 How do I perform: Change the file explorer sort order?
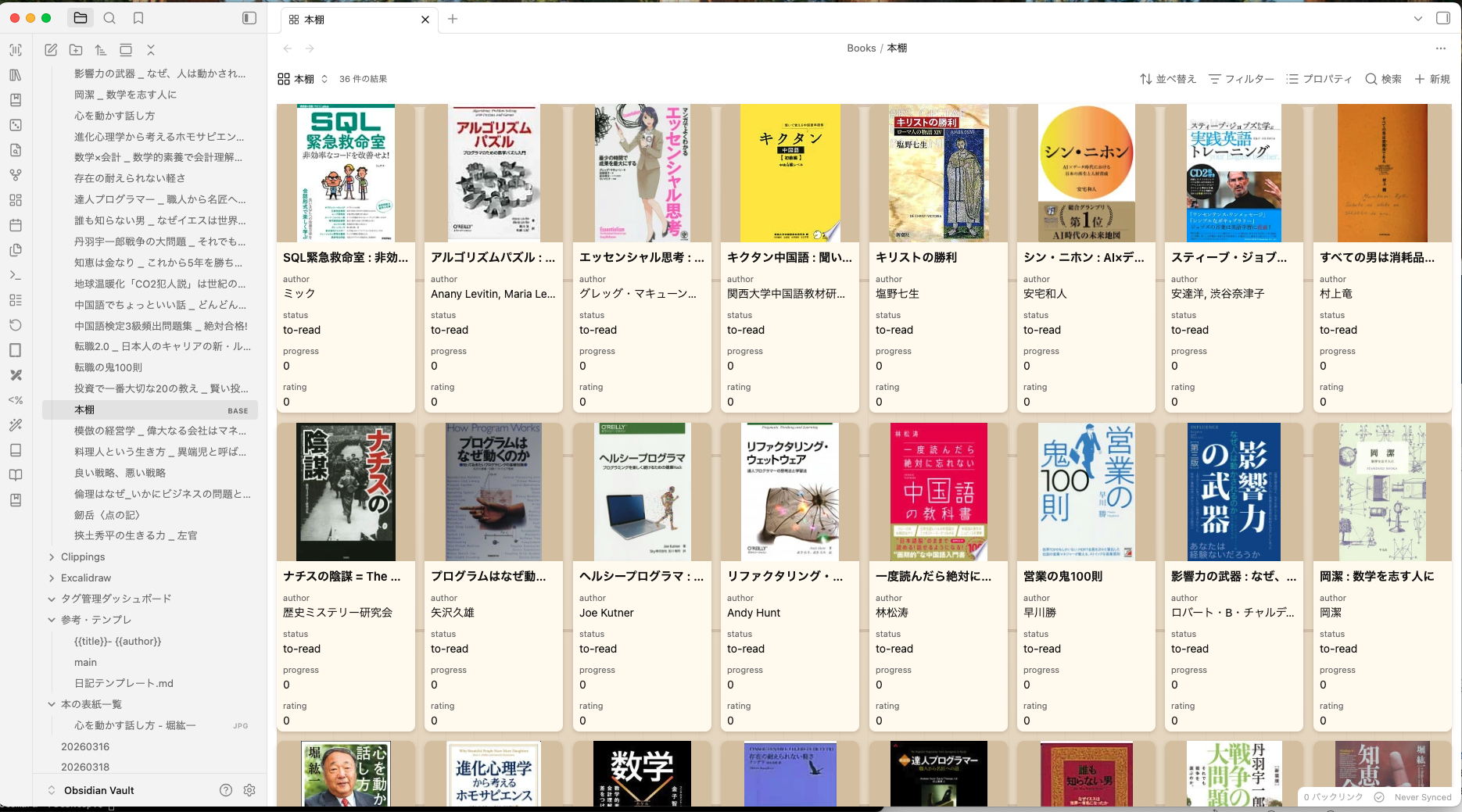pyautogui.click(x=101, y=50)
